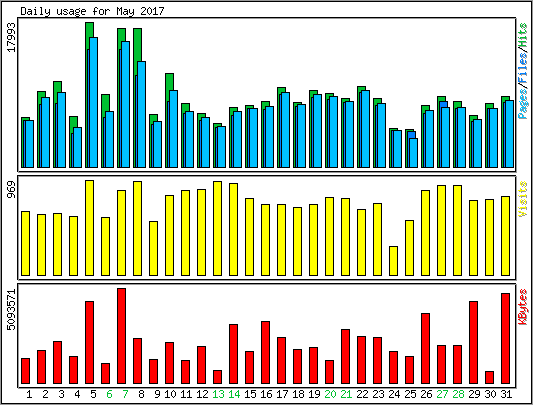Viewport: 533px width, 405px height.
Task: Select day label 9
Action: [x=157, y=394]
